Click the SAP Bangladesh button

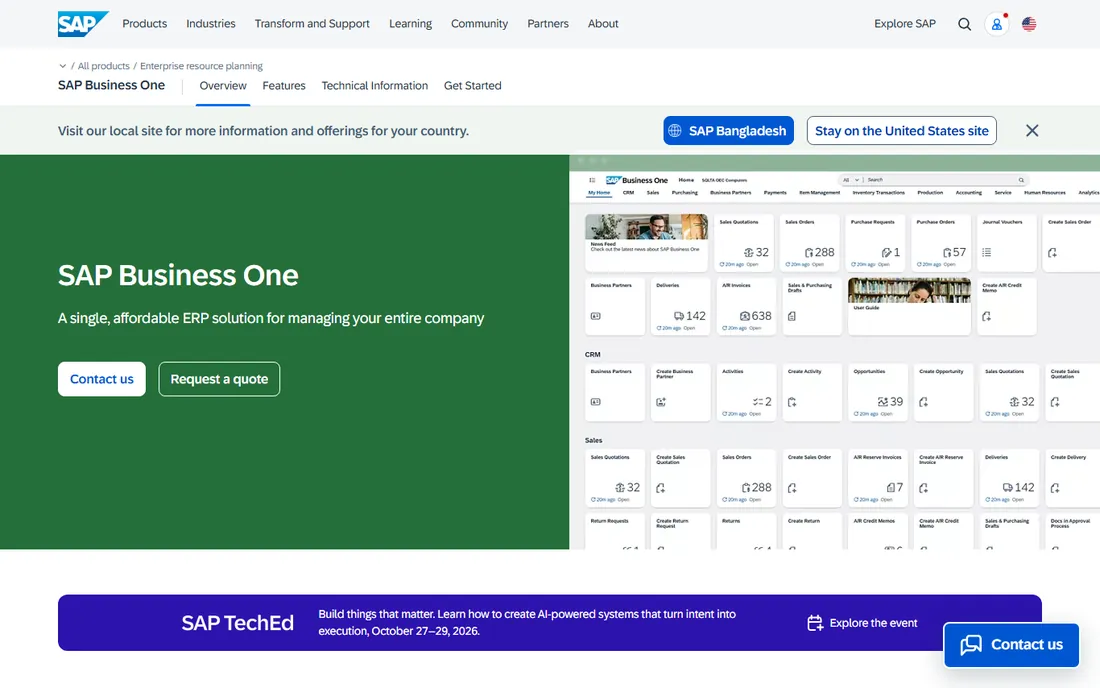728,130
